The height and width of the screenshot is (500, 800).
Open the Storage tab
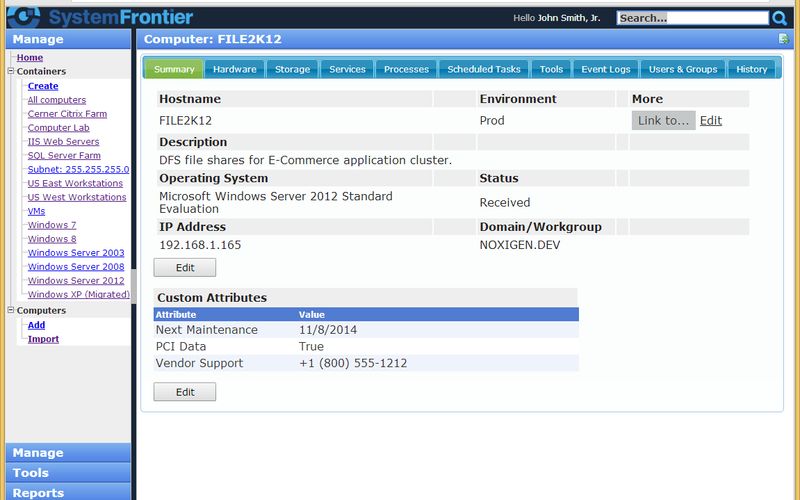tap(292, 69)
